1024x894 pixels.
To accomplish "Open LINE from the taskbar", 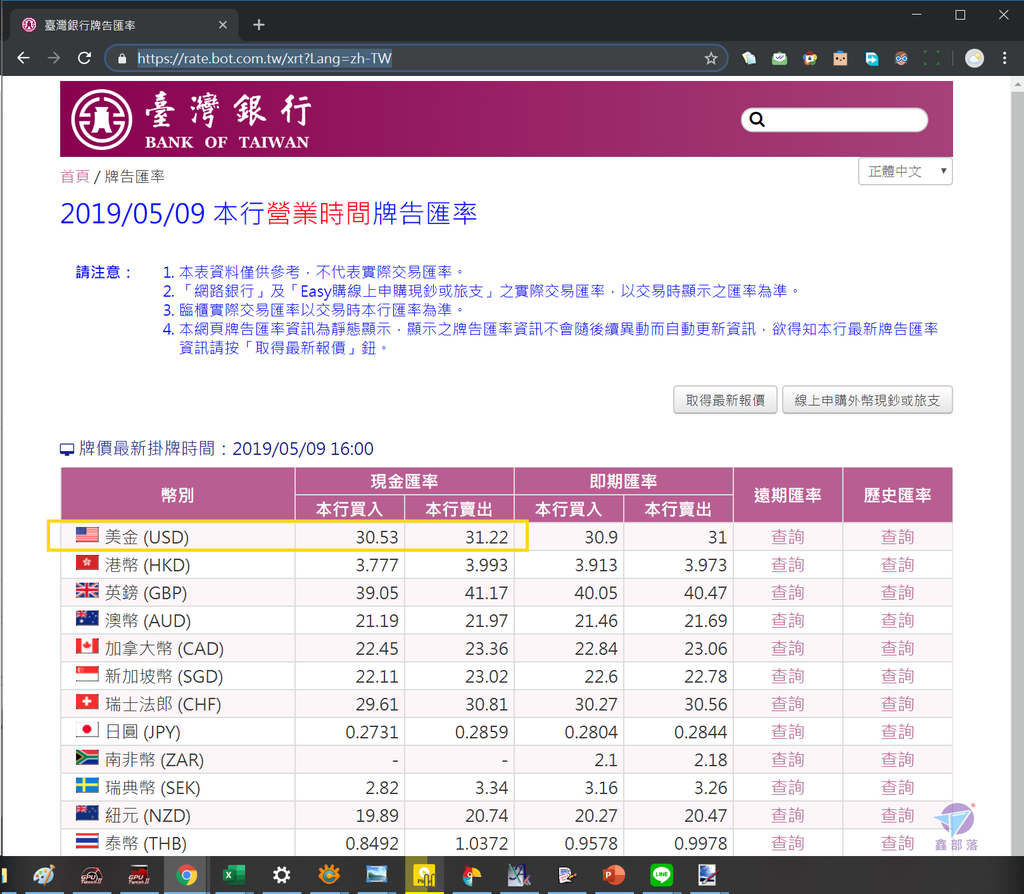I will pyautogui.click(x=661, y=874).
